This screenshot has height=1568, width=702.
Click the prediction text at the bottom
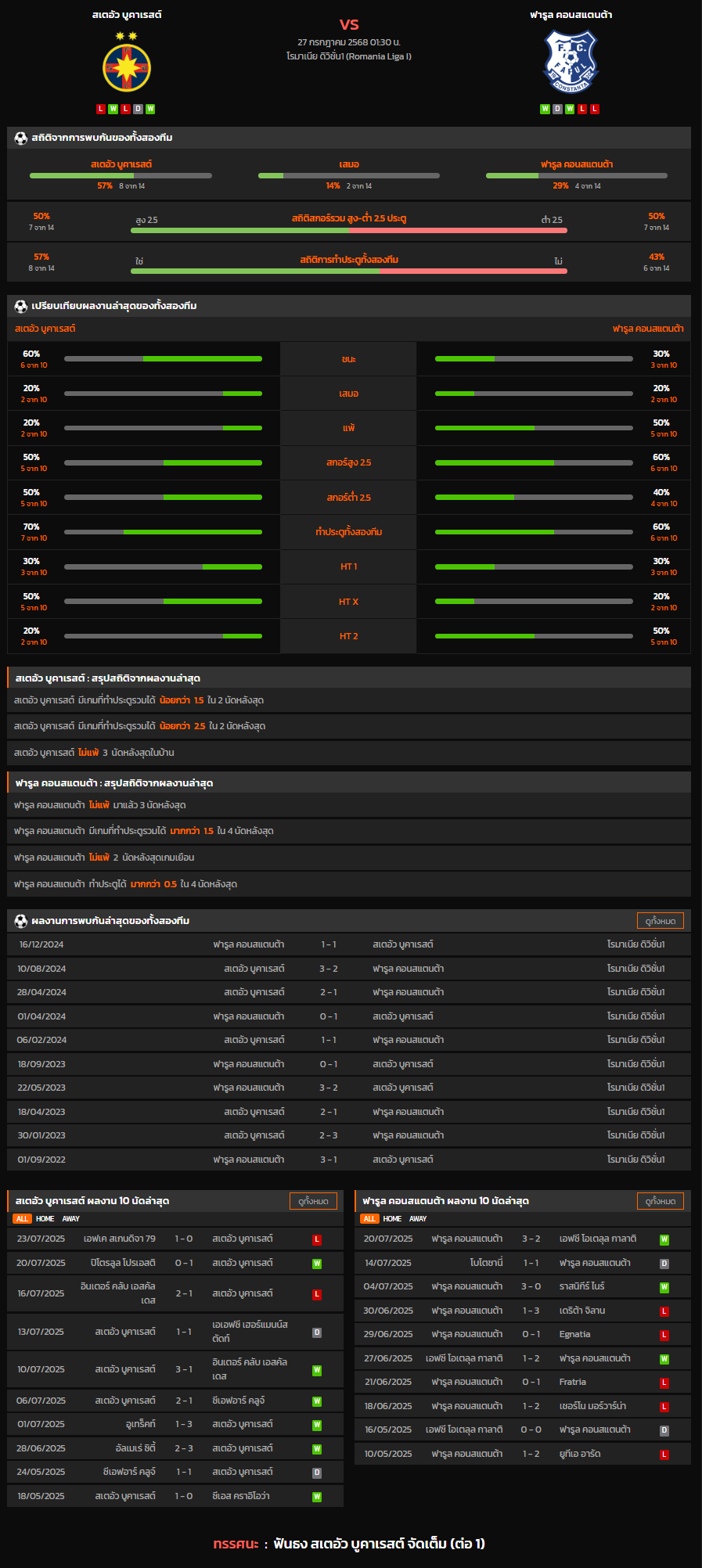coord(349,1544)
